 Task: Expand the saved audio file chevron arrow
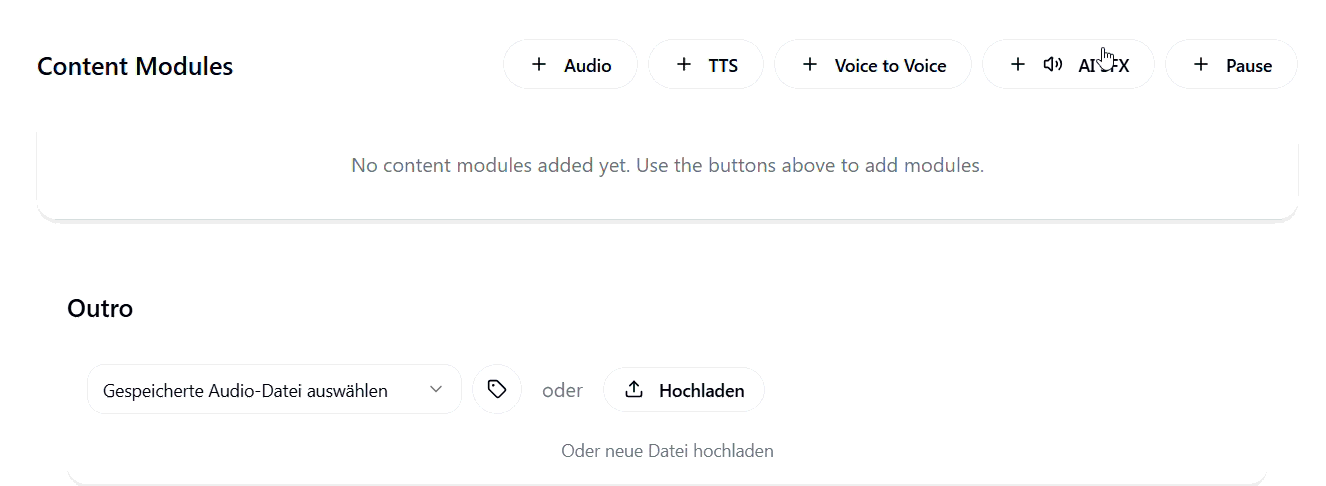[x=436, y=390]
